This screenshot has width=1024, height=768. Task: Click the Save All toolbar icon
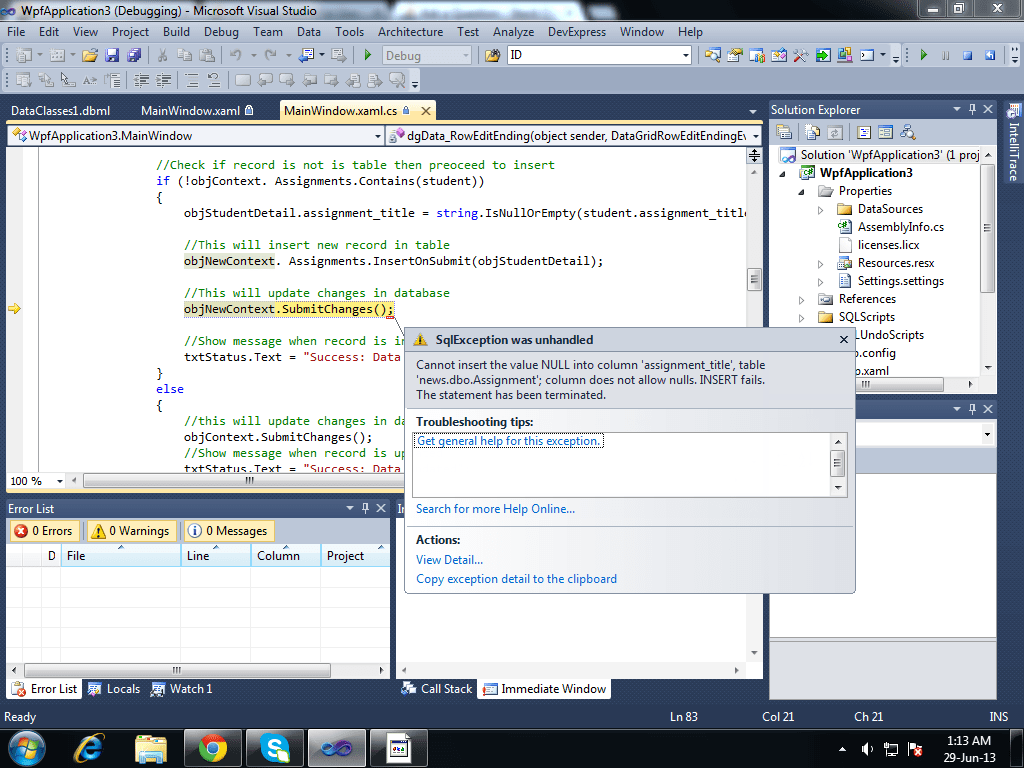pyautogui.click(x=134, y=56)
